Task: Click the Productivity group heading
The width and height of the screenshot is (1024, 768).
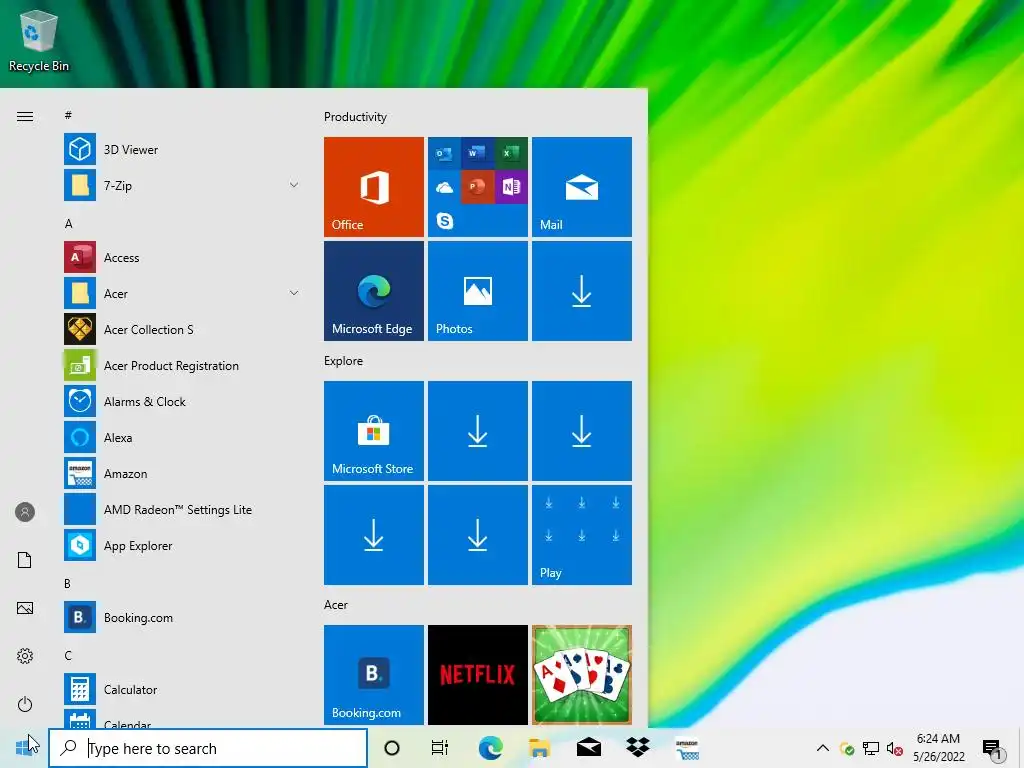Action: pos(355,117)
